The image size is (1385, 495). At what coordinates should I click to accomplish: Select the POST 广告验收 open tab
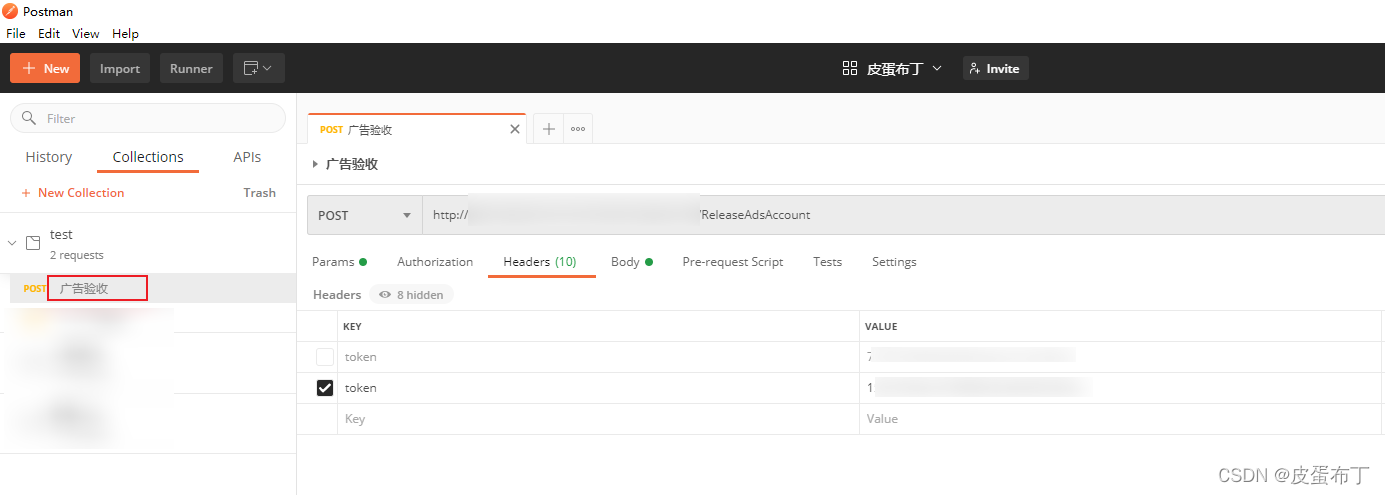pyautogui.click(x=417, y=129)
